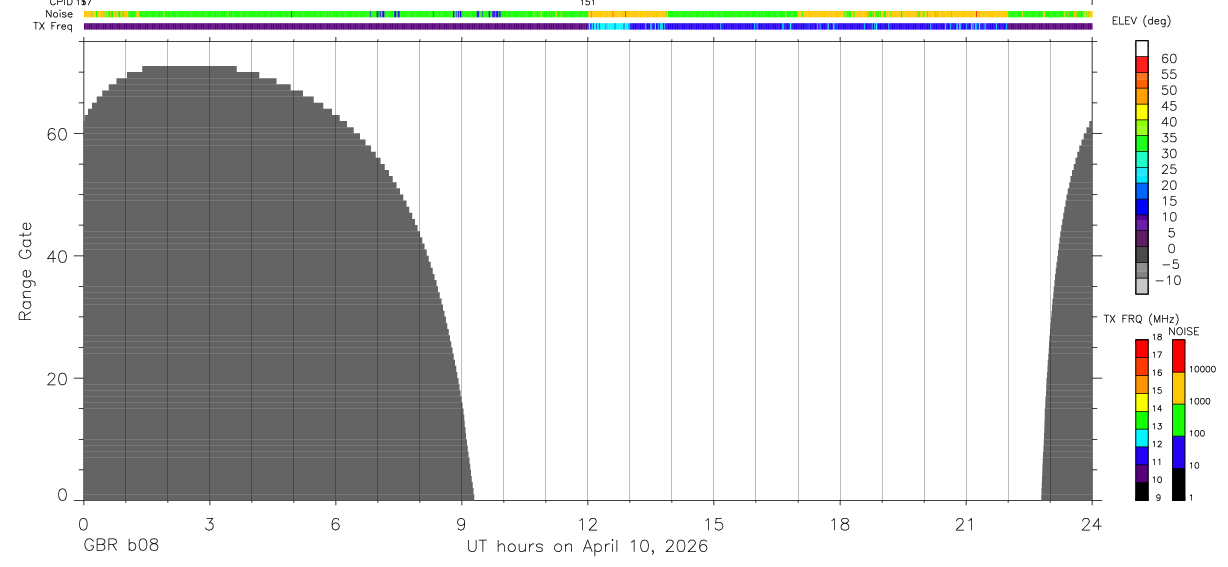Select the 'TX Freq' strip label
The height and width of the screenshot is (567, 1228).
click(53, 26)
